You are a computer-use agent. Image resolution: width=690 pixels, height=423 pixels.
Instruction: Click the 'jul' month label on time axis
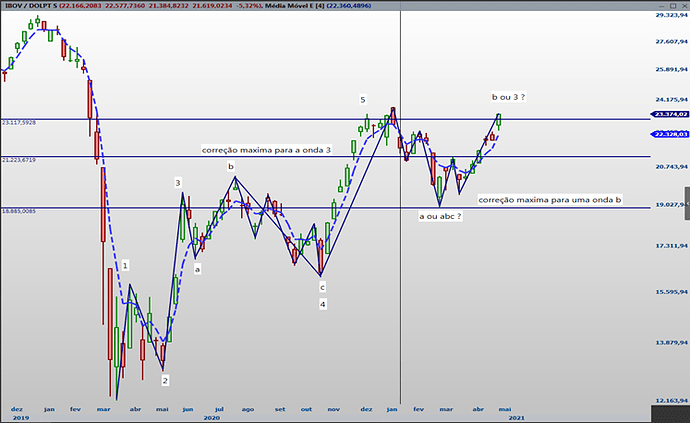pos(219,409)
